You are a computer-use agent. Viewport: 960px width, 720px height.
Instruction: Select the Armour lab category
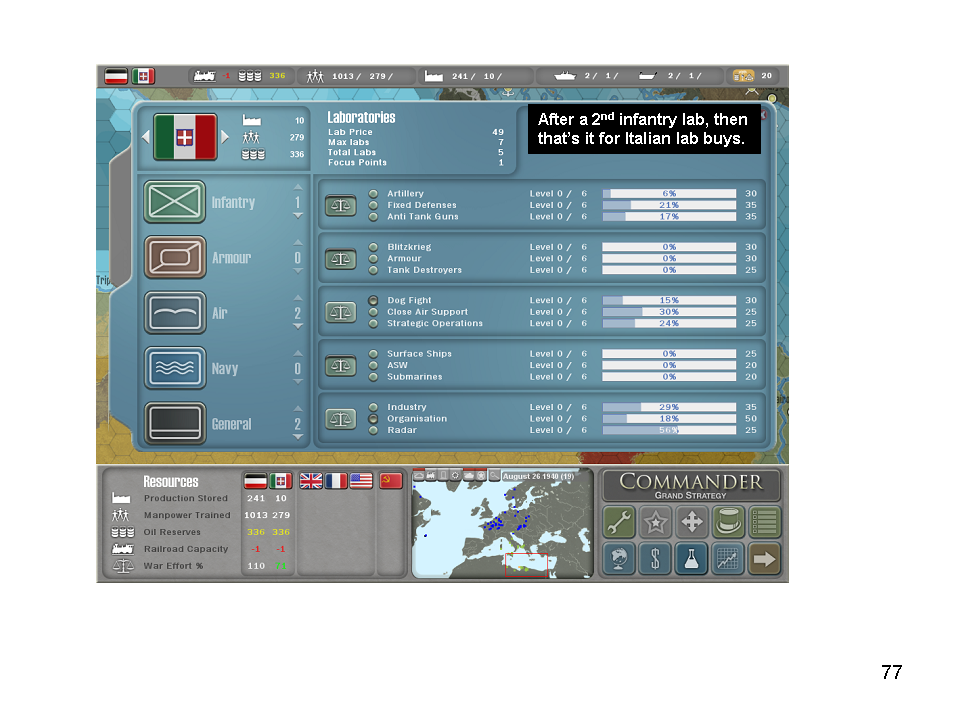(175, 257)
